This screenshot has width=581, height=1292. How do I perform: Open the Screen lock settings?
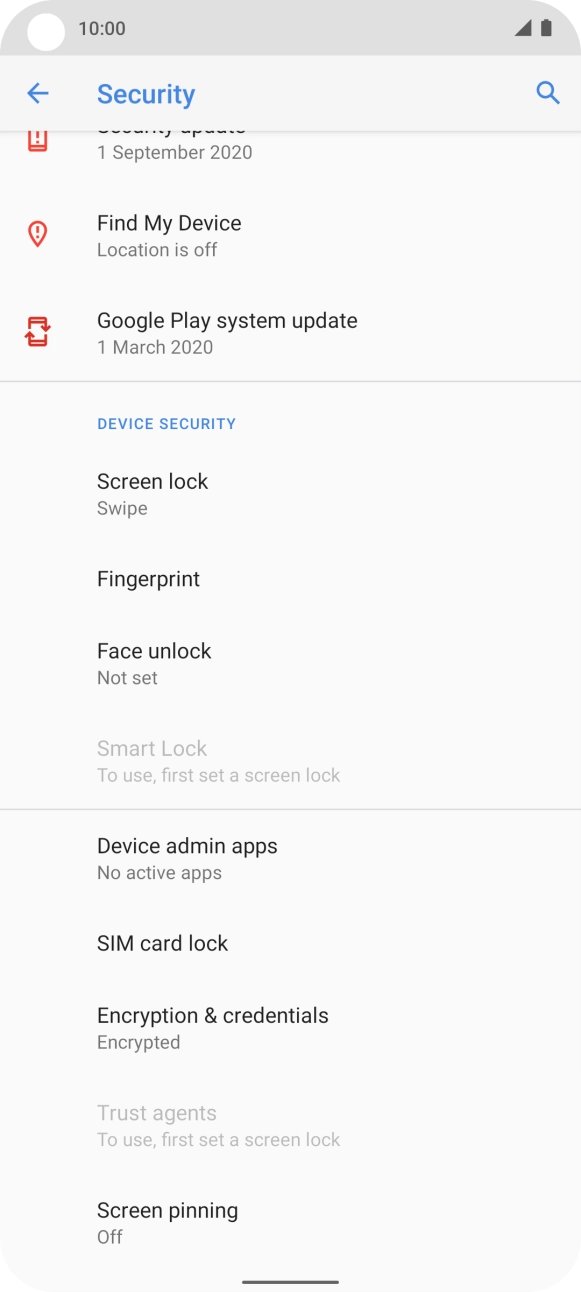[152, 493]
